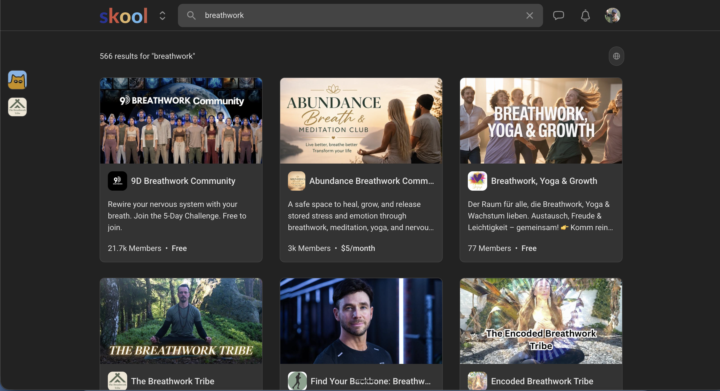Open the profile avatar menu
Viewport: 720px width, 391px height.
(612, 16)
